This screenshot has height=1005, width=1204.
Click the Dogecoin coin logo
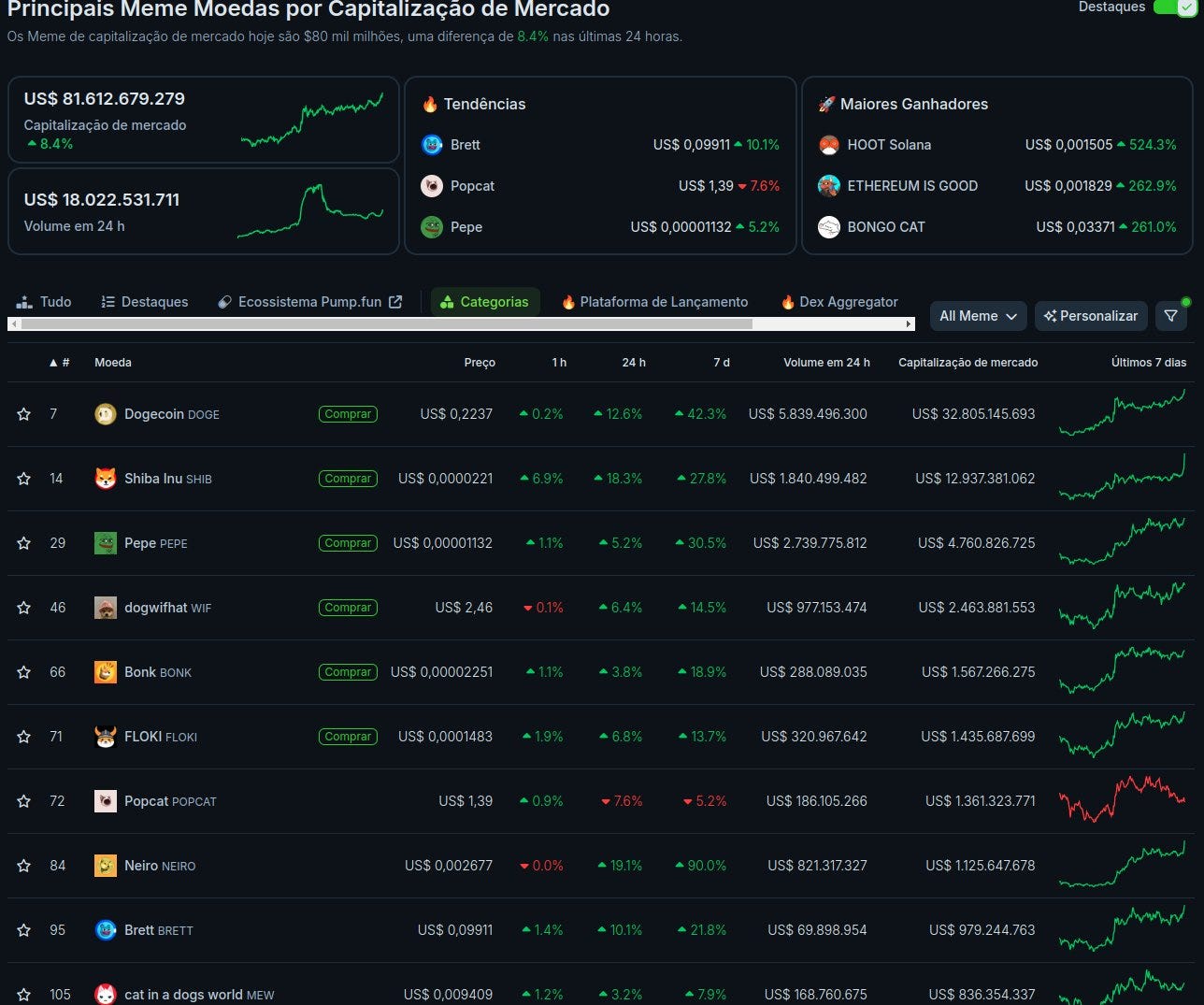click(106, 414)
